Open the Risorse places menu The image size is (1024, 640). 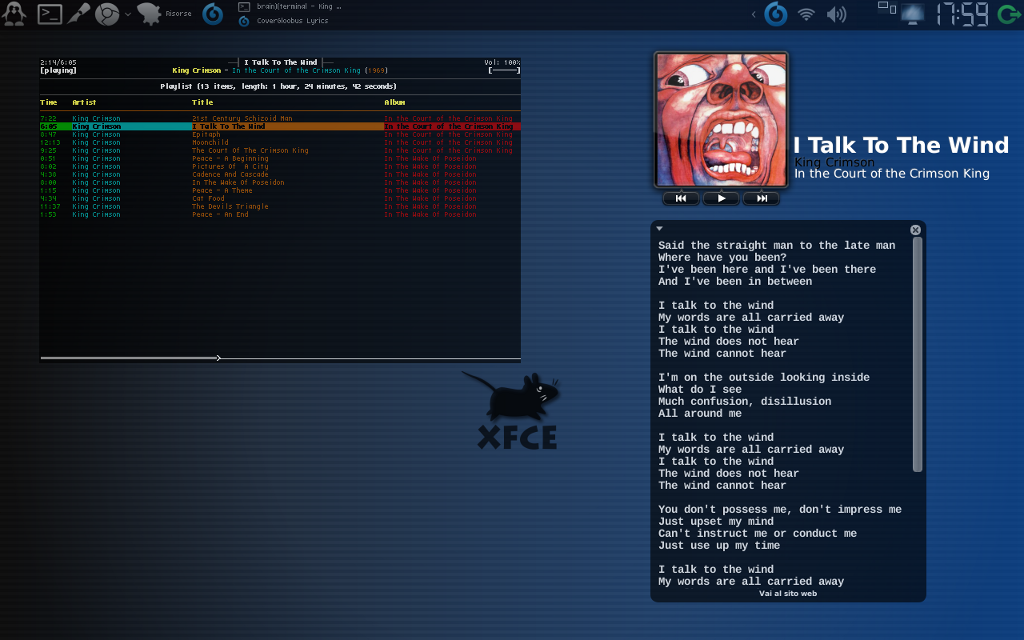pyautogui.click(x=164, y=14)
